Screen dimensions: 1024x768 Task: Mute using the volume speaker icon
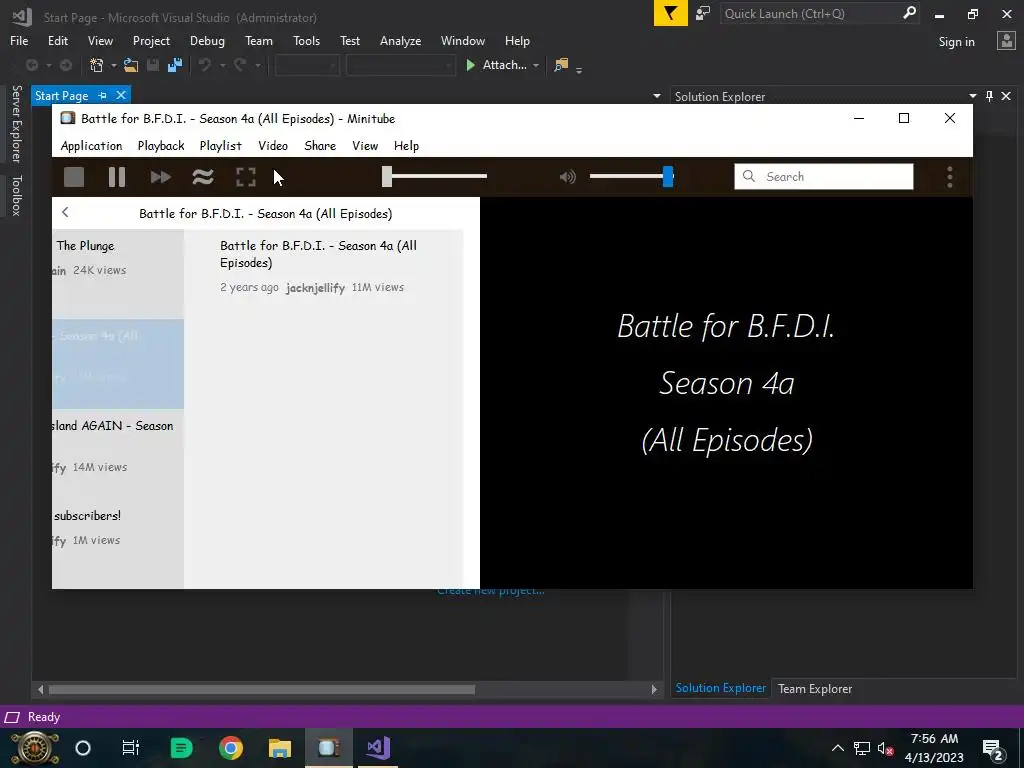568,176
